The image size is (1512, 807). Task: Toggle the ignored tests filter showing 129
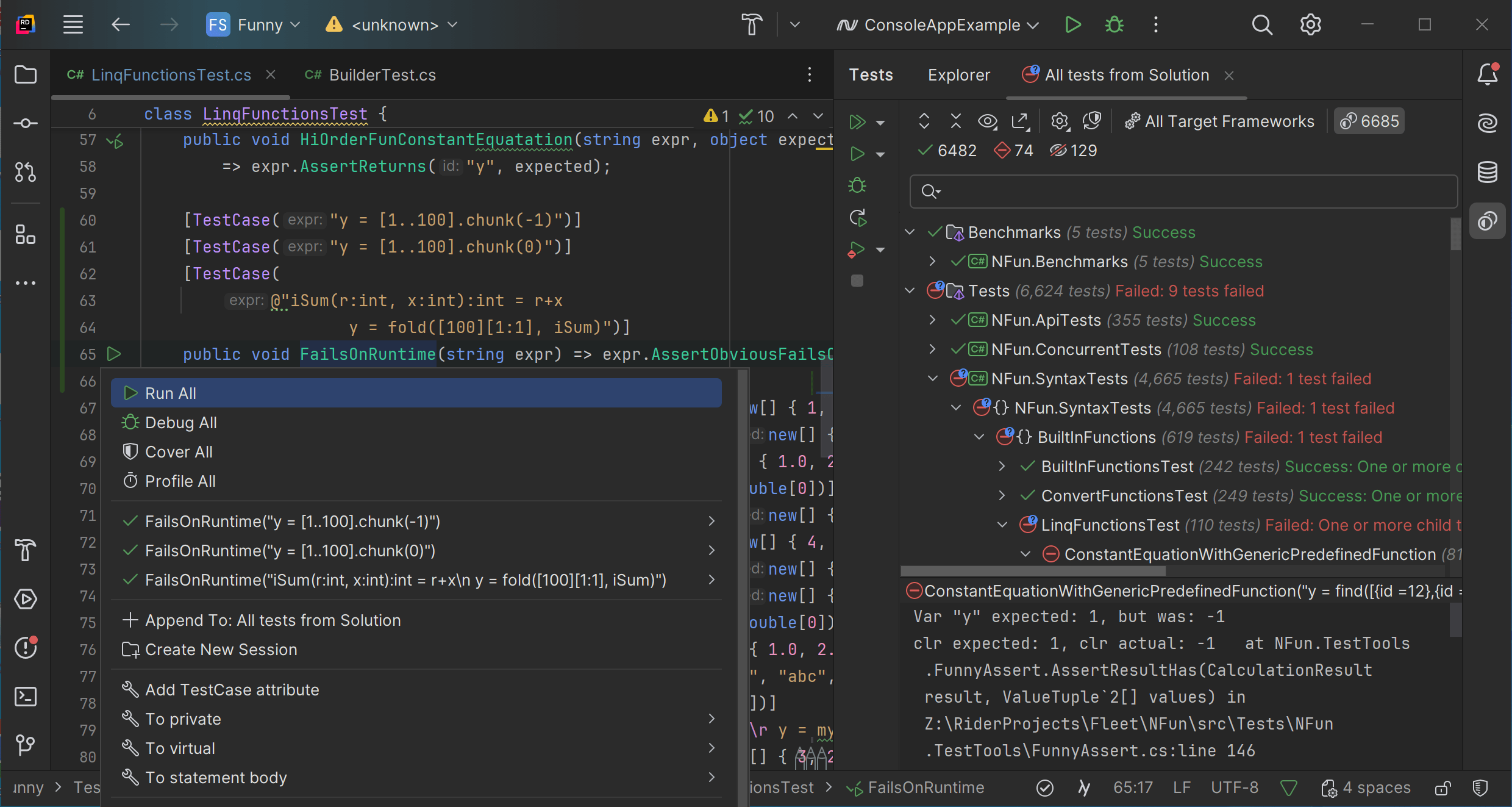click(x=1073, y=151)
